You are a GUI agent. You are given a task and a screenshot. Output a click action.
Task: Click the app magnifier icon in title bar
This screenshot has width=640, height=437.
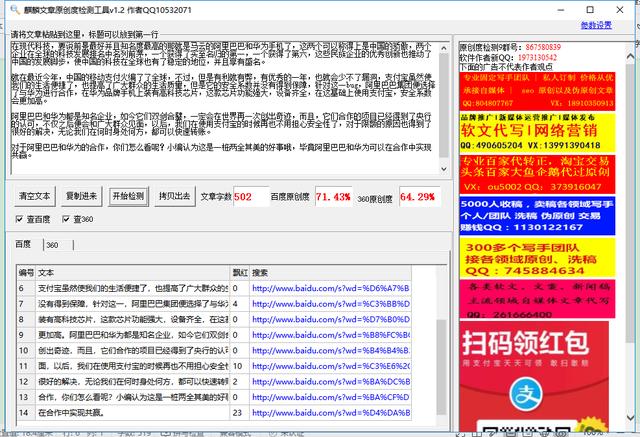[x=15, y=9]
